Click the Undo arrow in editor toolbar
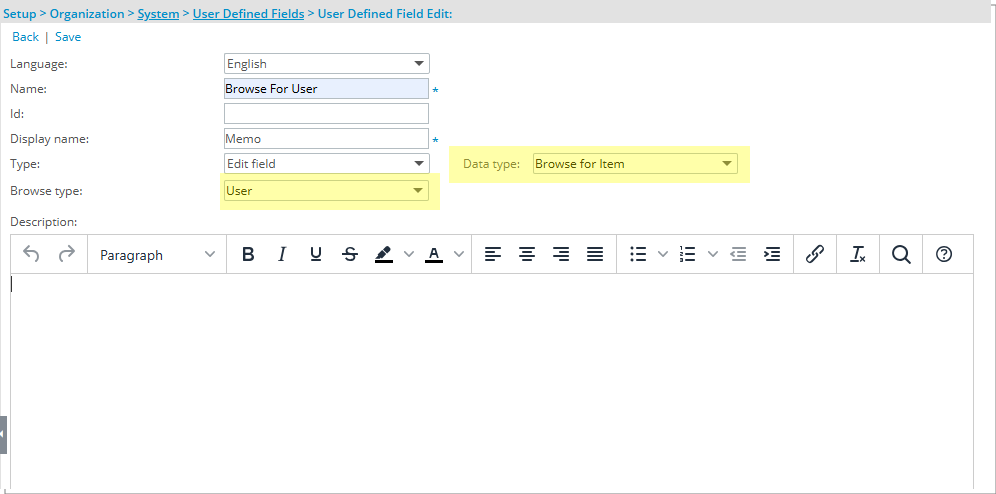Image resolution: width=996 pixels, height=494 pixels. (31, 255)
